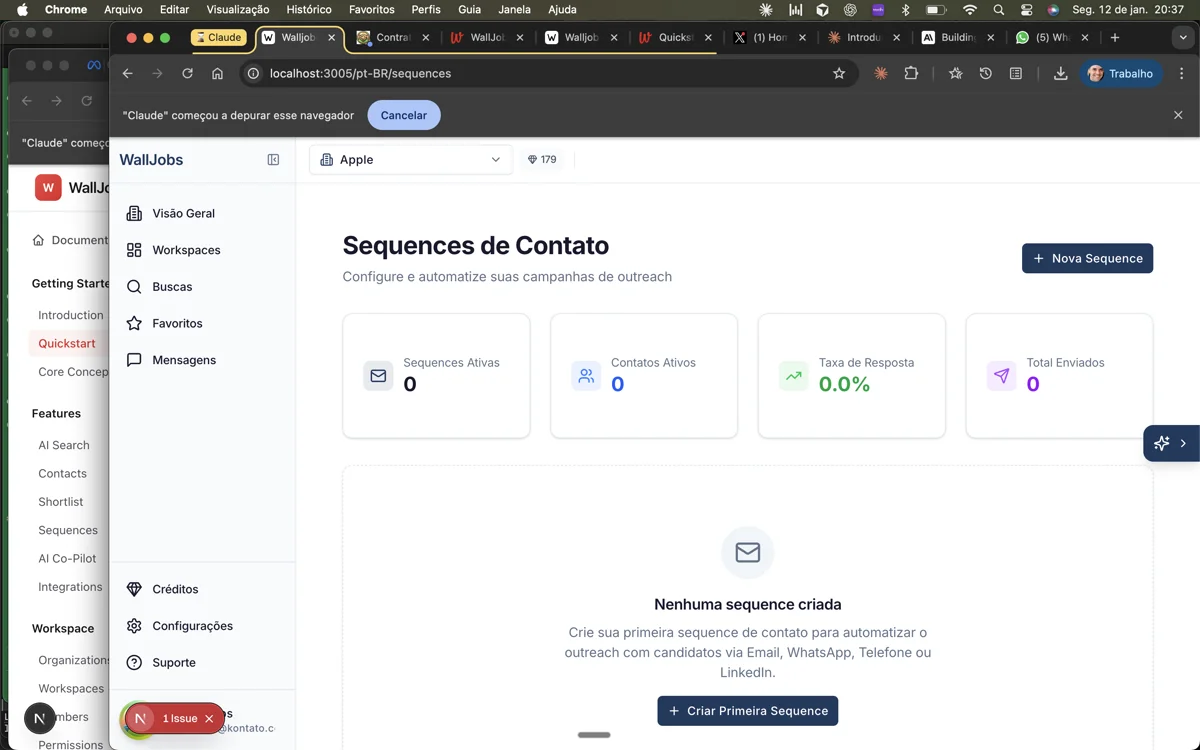Open the Histórico menu in the menu bar

pyautogui.click(x=308, y=9)
